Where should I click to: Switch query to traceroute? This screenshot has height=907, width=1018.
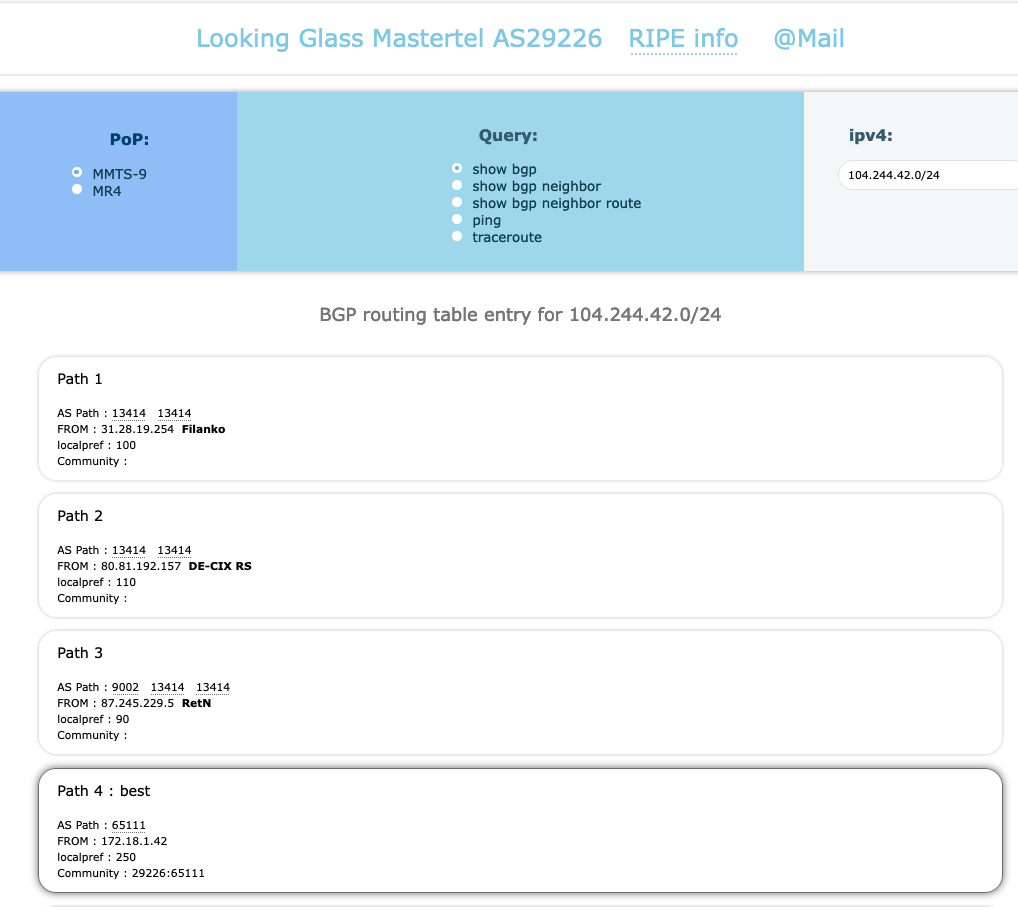(457, 237)
